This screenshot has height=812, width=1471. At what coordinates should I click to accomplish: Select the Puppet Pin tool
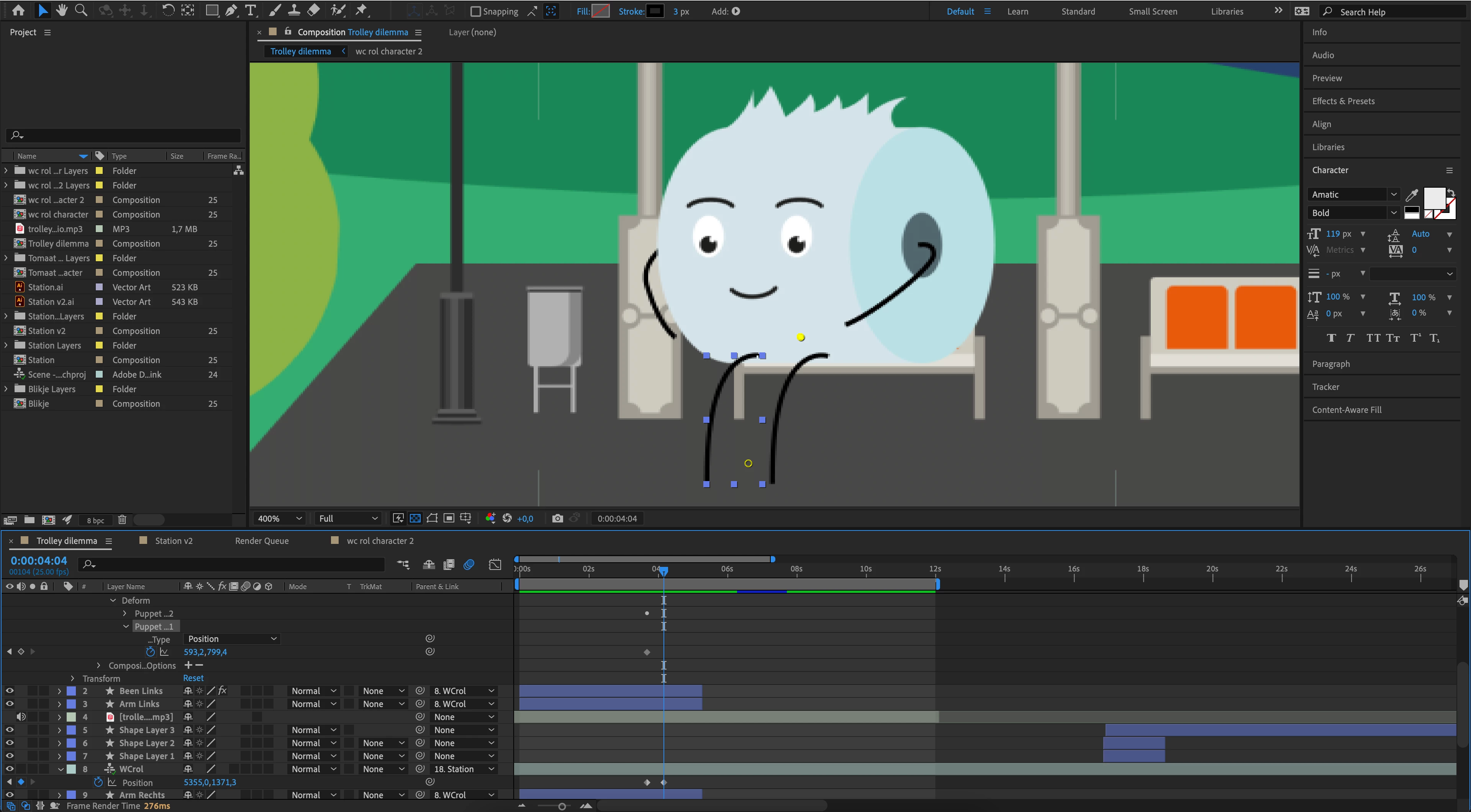[361, 10]
